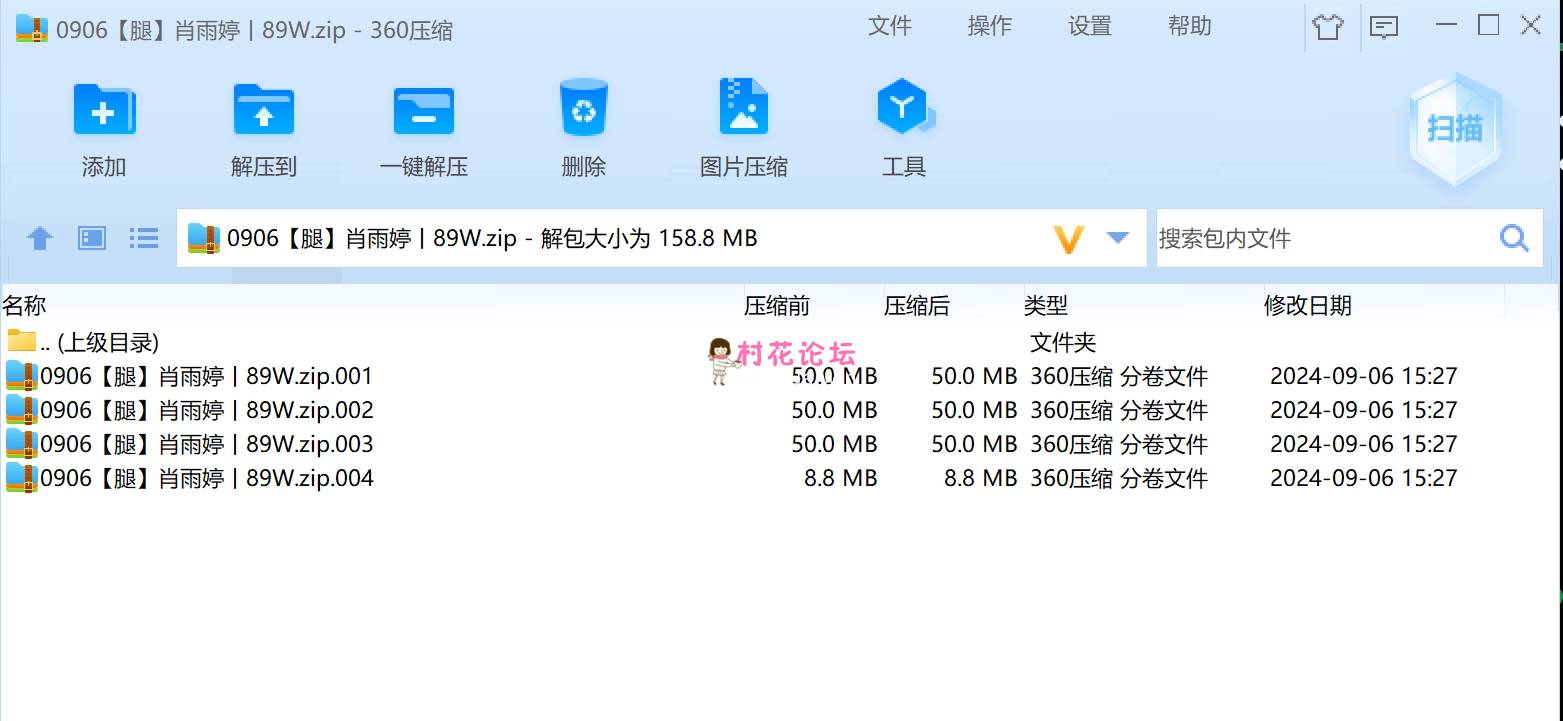This screenshot has width=1563, height=721.
Task: Open the 图片压缩 image compression tool
Action: [744, 108]
